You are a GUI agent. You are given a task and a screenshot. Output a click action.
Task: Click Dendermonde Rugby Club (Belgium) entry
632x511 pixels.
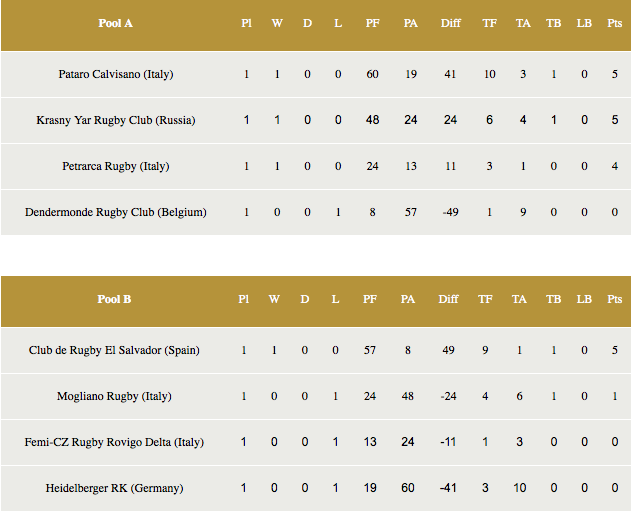pos(116,212)
